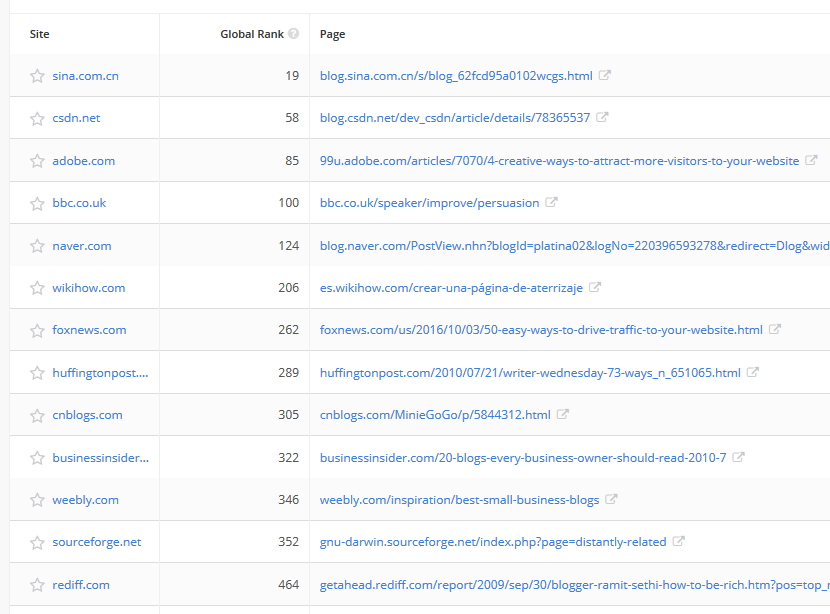Open the wikihow landing page via external link icon

[596, 287]
